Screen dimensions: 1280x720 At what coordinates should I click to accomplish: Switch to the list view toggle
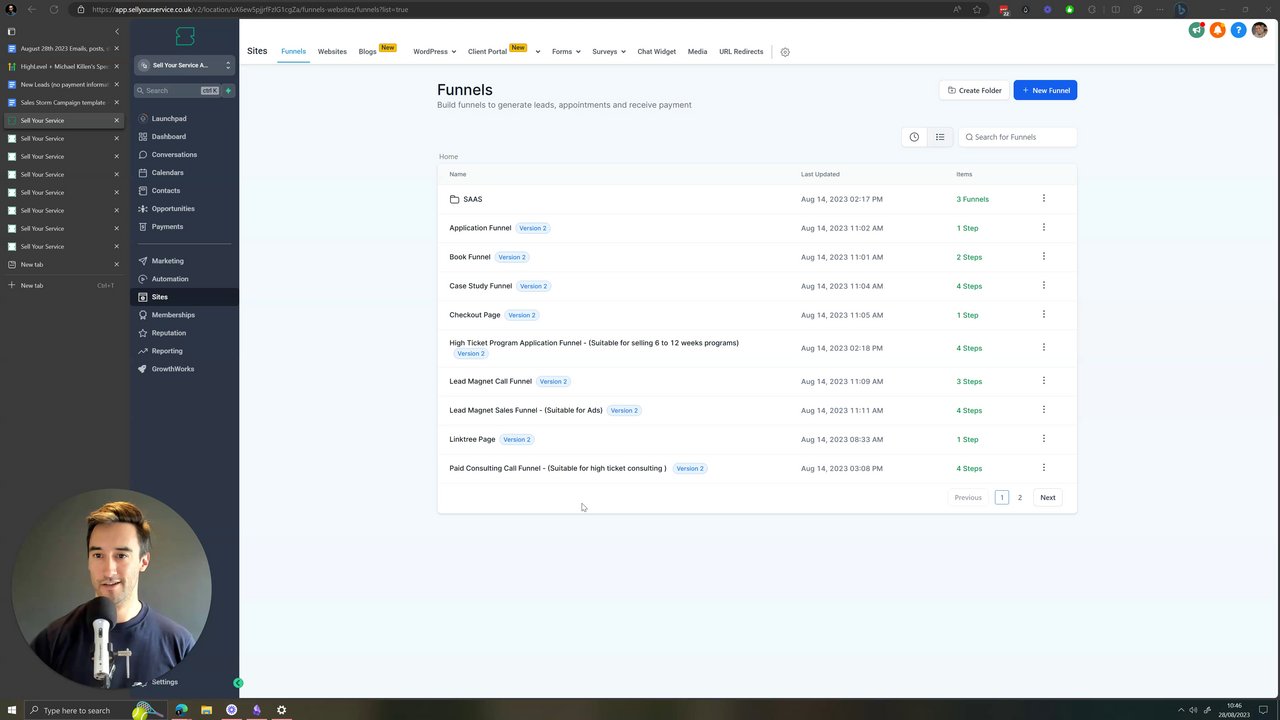(940, 137)
